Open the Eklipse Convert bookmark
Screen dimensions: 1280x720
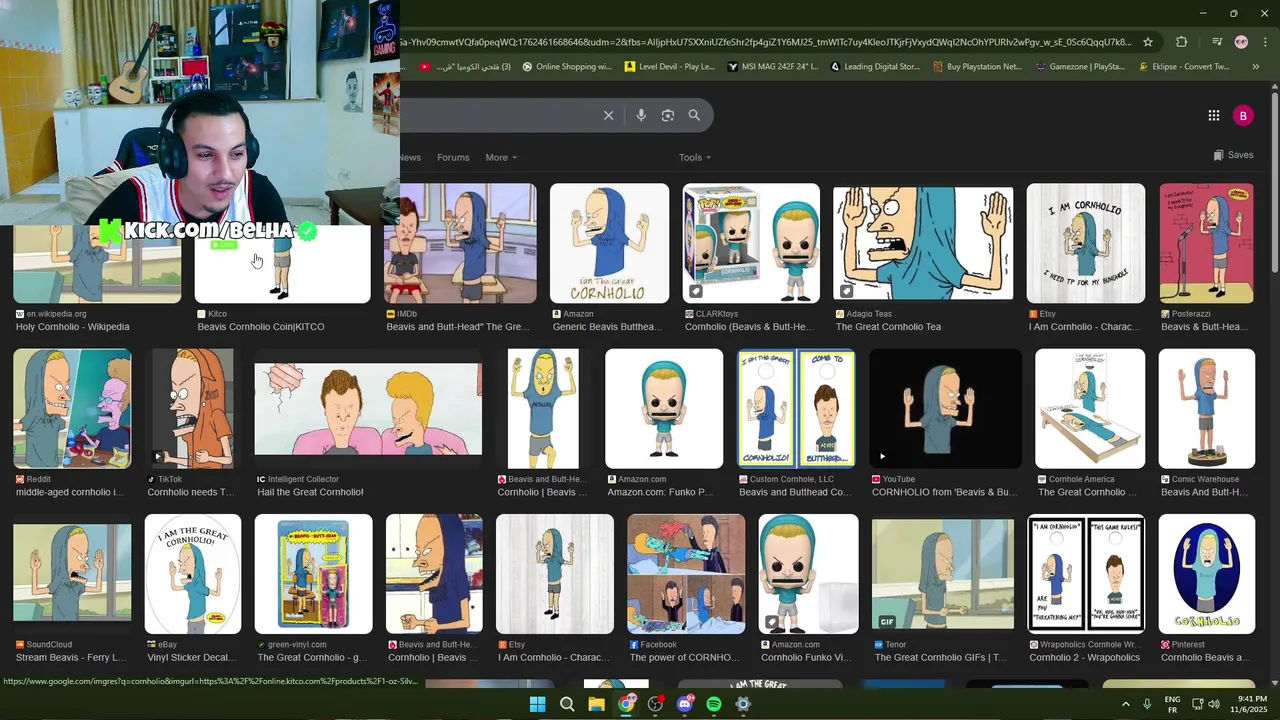tap(1183, 67)
